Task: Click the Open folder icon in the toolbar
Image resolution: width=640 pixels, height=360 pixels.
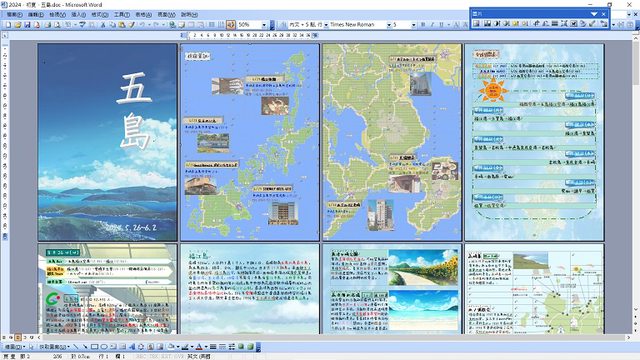Action: pyautogui.click(x=18, y=25)
